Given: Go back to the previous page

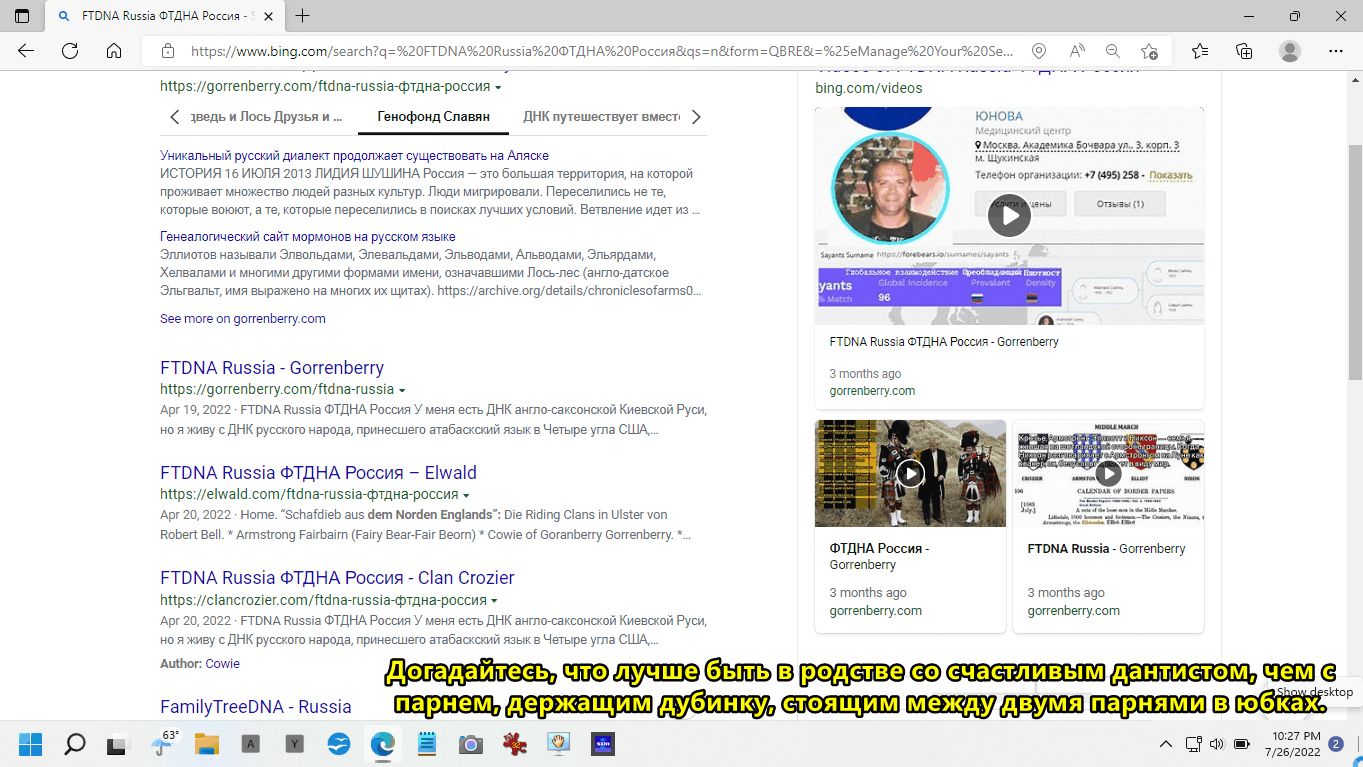Looking at the screenshot, I should (x=26, y=51).
